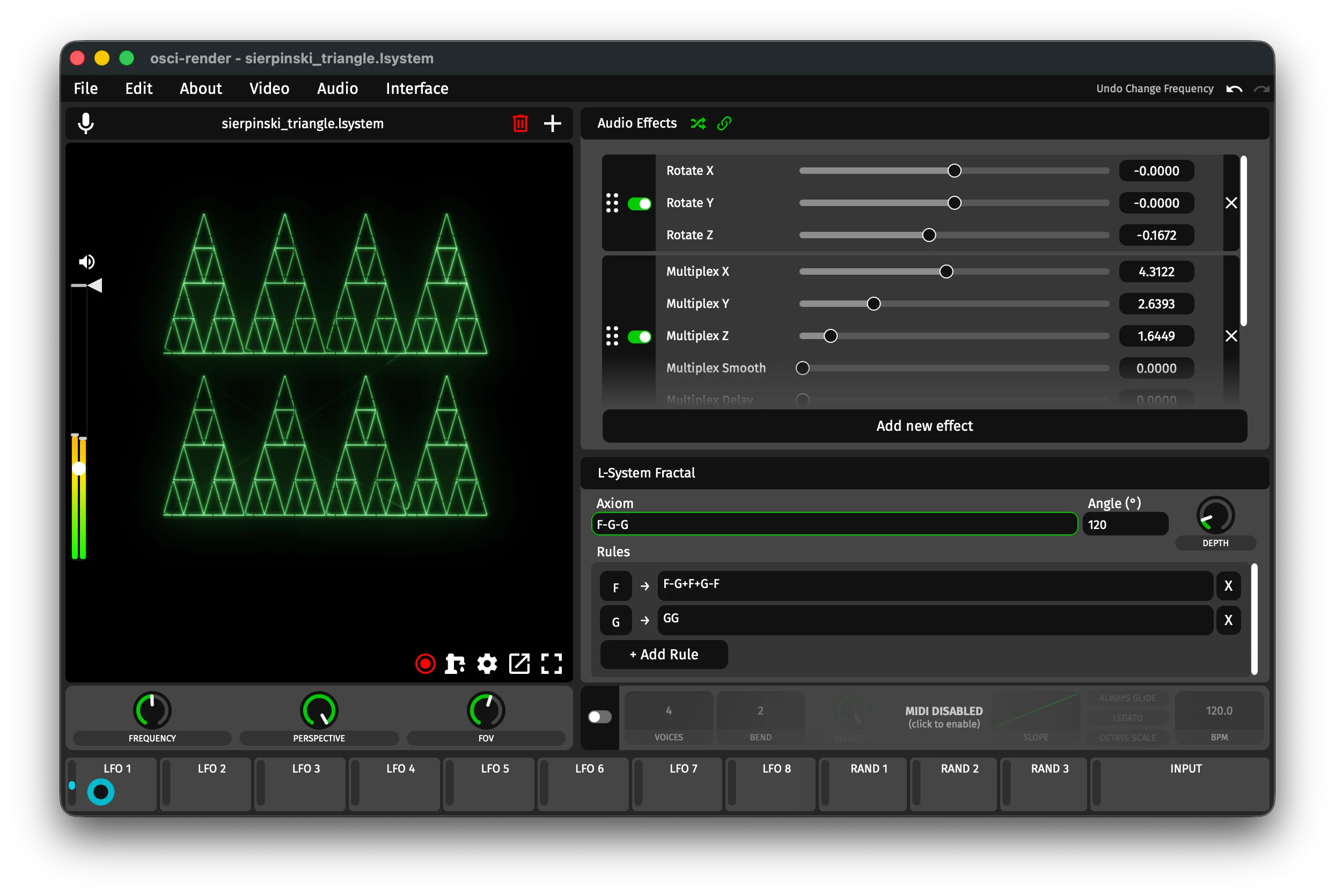This screenshot has width=1335, height=896.
Task: Select the LFO 8 tab
Action: point(771,783)
